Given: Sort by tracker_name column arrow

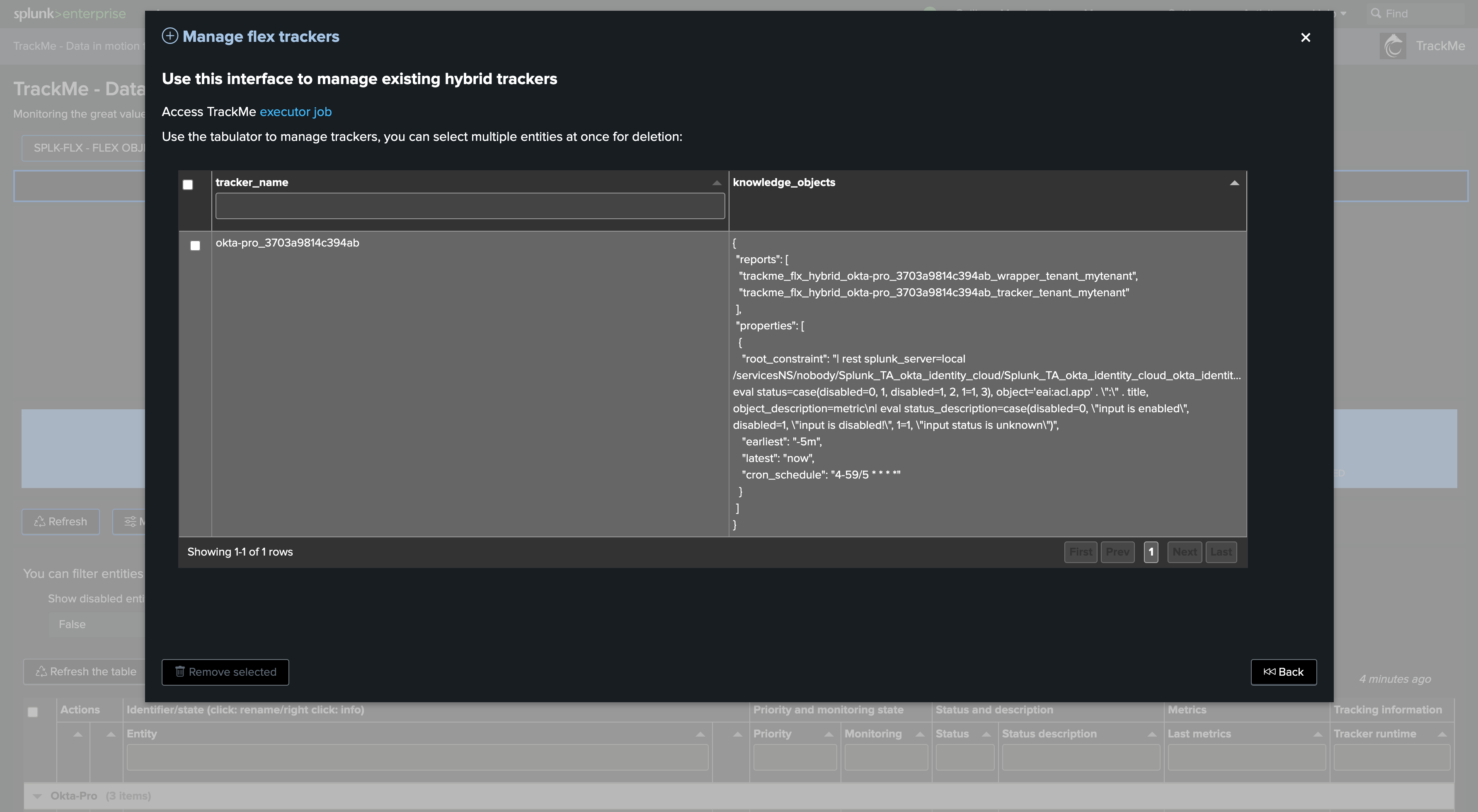Looking at the screenshot, I should 717,183.
